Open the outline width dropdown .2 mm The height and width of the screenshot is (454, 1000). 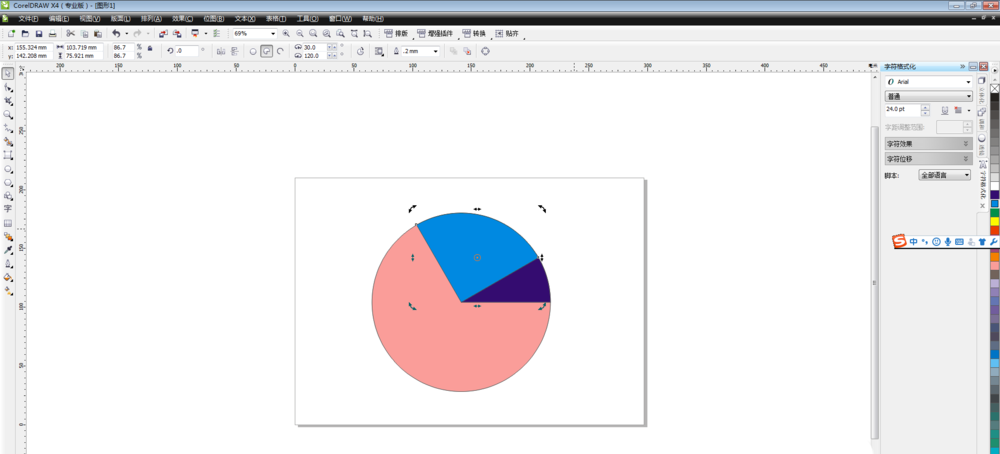click(436, 51)
